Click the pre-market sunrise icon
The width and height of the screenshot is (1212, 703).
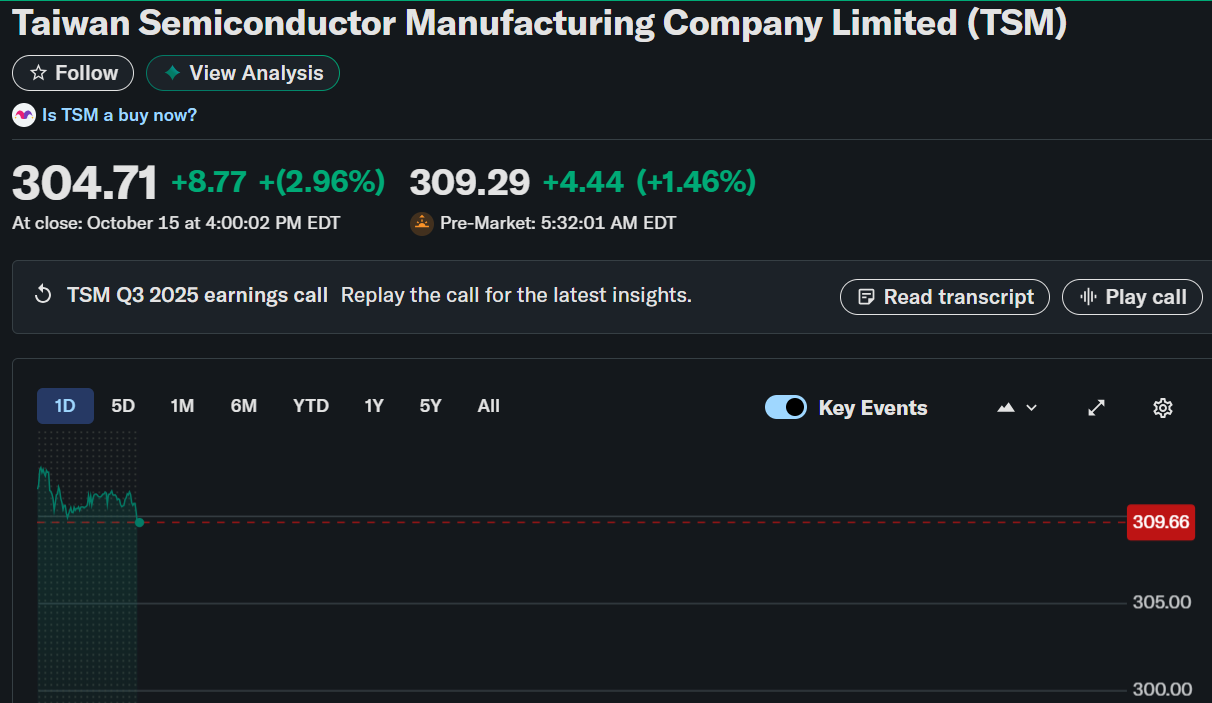point(422,223)
